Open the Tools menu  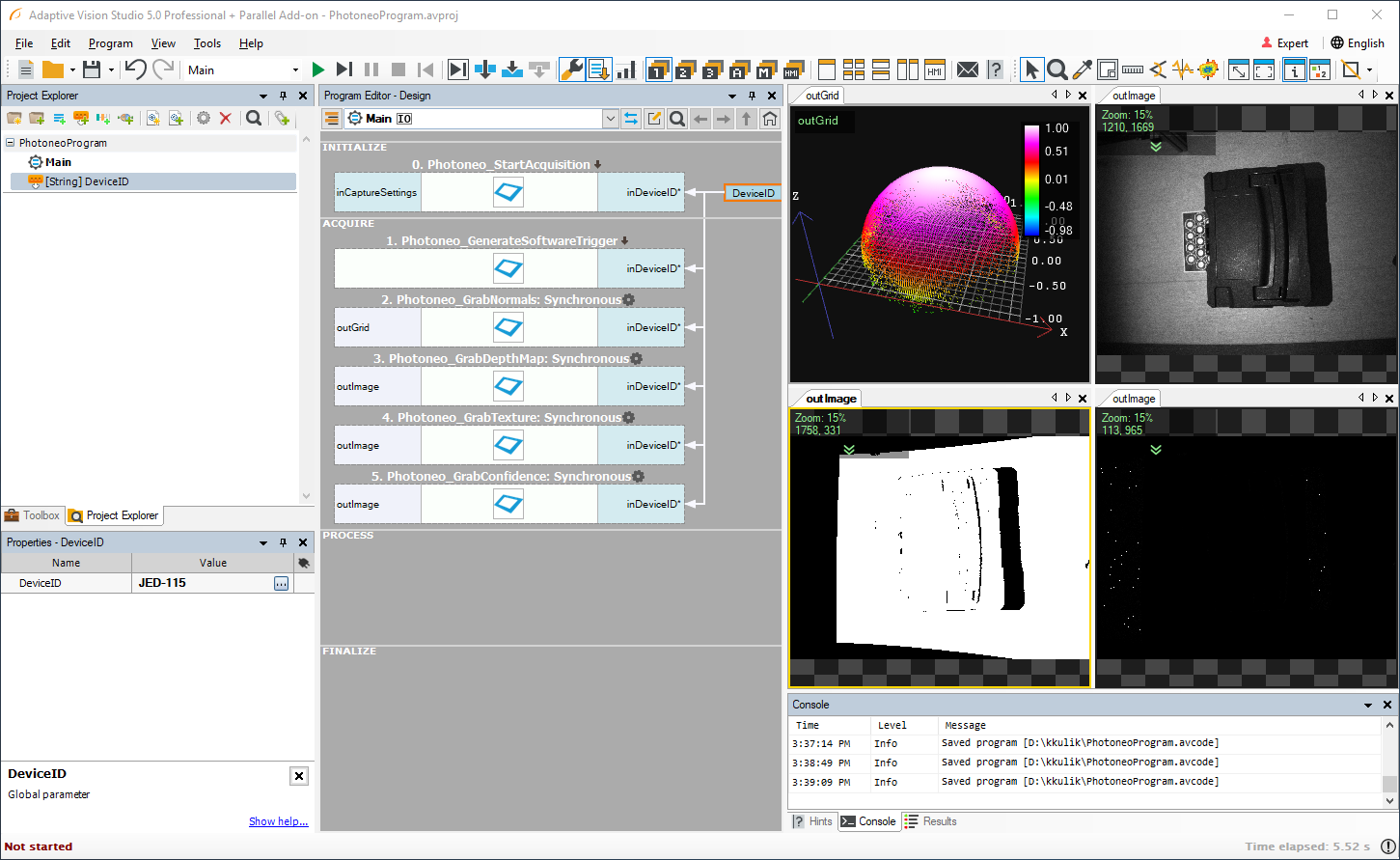[206, 43]
